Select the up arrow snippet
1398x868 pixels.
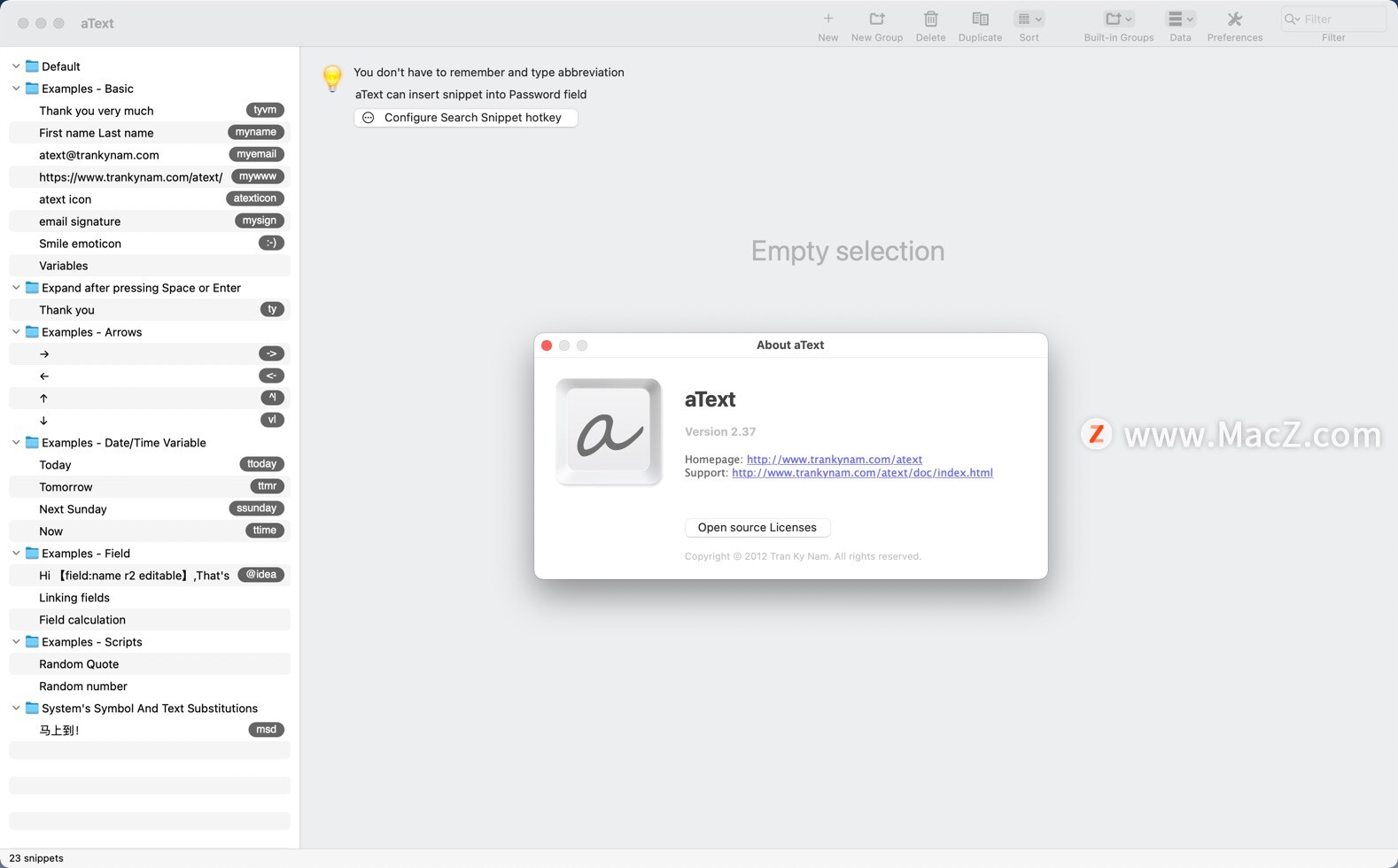pyautogui.click(x=150, y=399)
